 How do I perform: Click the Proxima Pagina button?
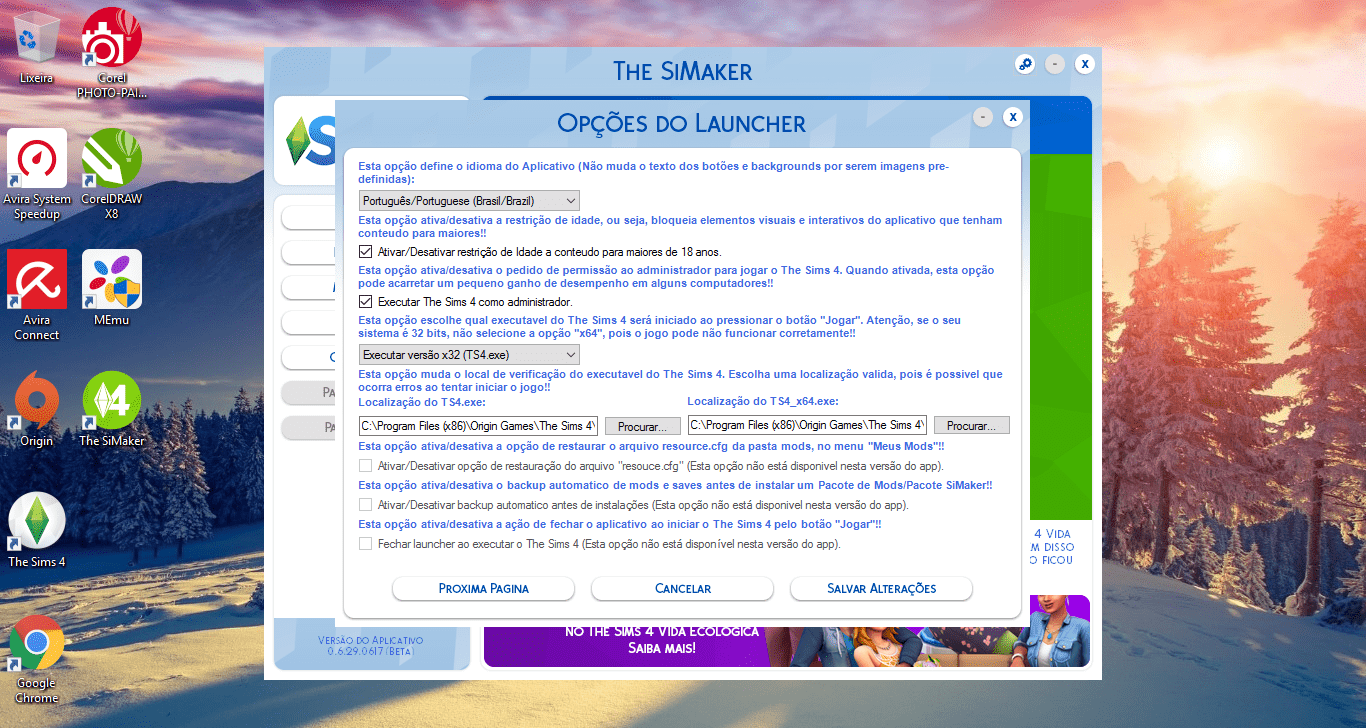(x=484, y=588)
